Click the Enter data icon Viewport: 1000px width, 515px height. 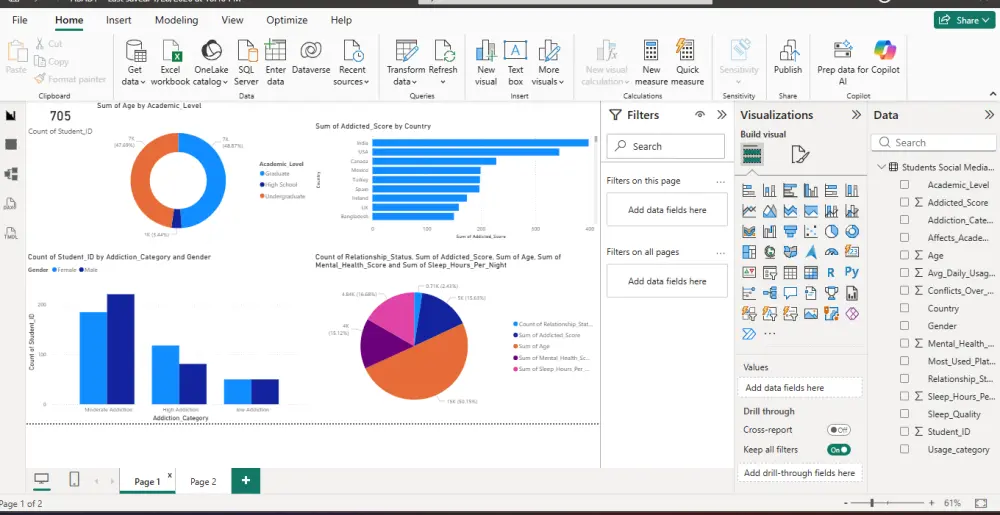pos(276,51)
